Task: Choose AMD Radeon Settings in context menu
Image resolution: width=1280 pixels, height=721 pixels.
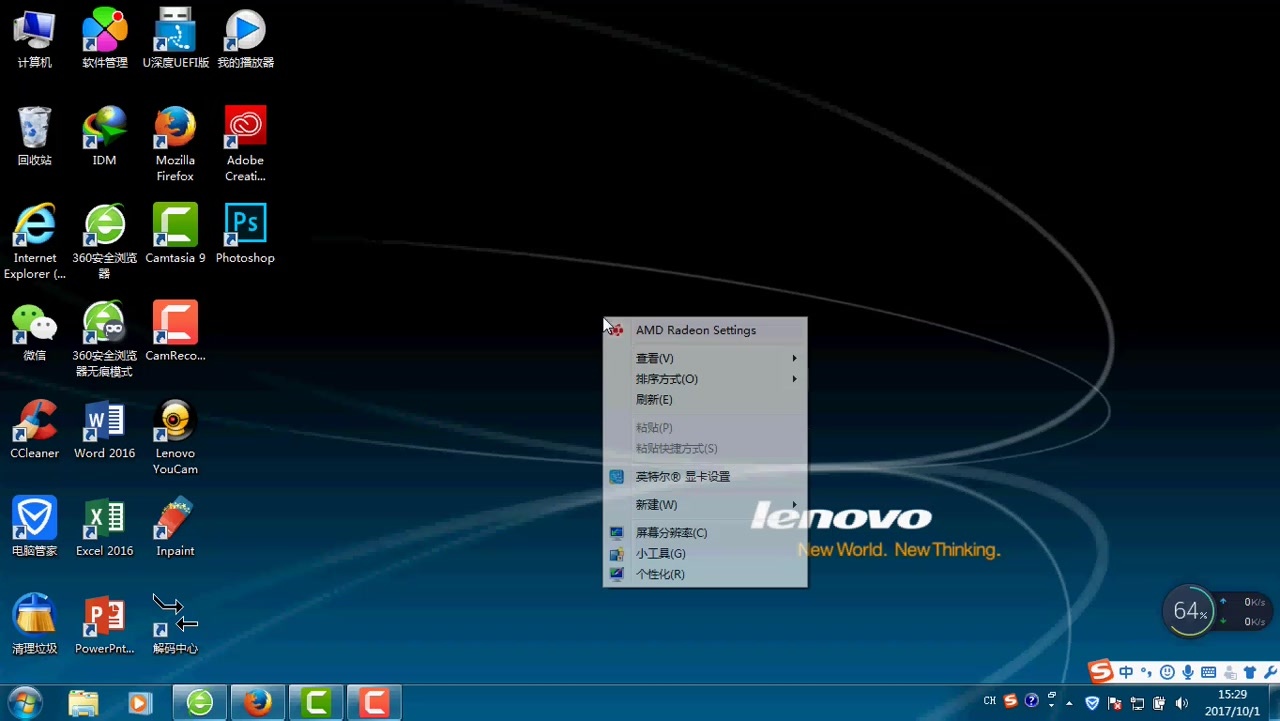Action: coord(705,330)
